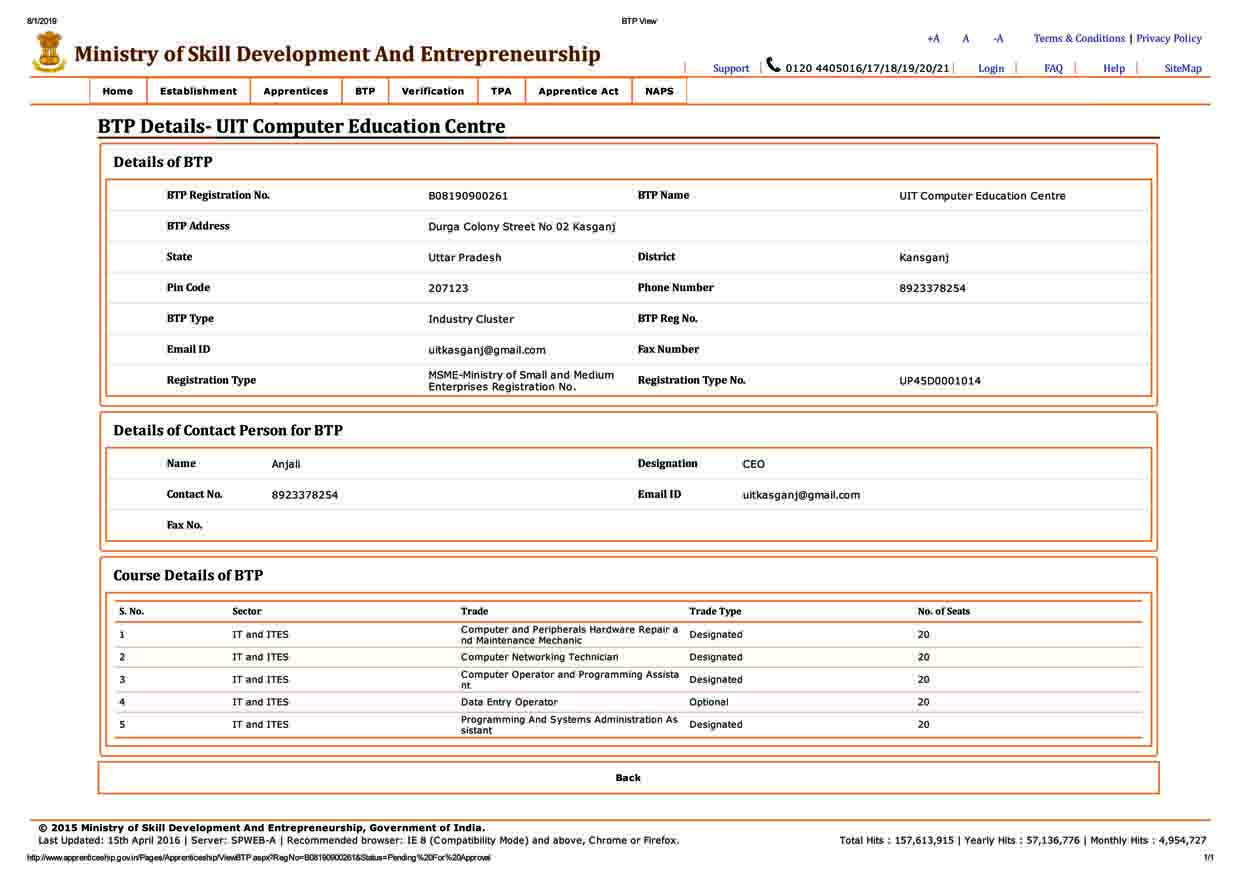This screenshot has width=1241, height=878.
Task: Select the contact person's email uitkasganj@gmail.com
Action: tap(801, 495)
